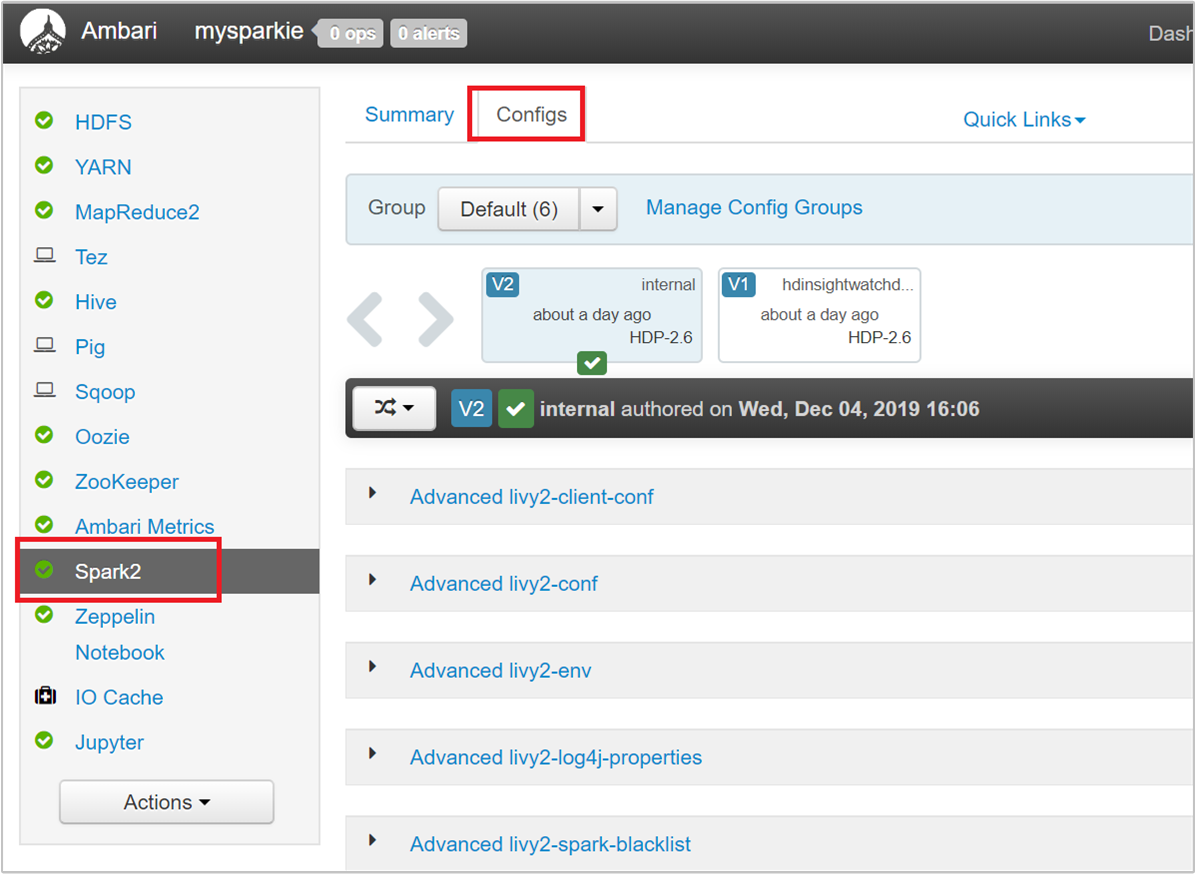Select the V2 internal version card
This screenshot has width=1196, height=874.
pyautogui.click(x=591, y=315)
